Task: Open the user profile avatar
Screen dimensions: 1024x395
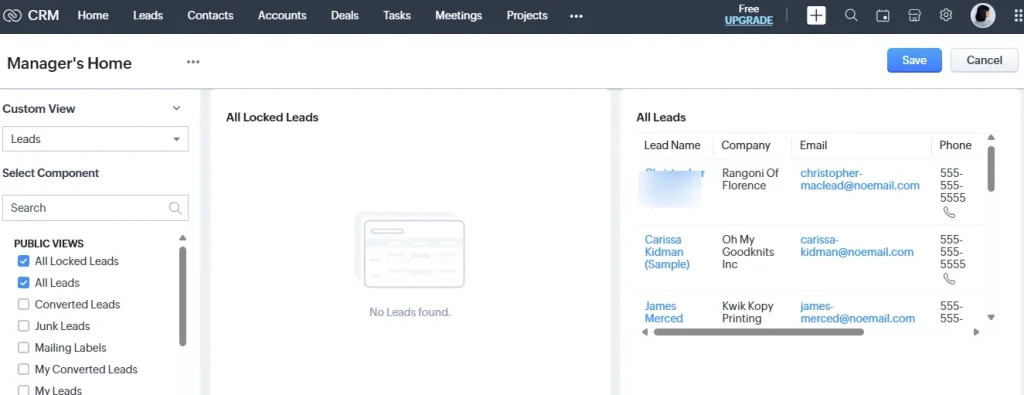Action: tap(982, 15)
